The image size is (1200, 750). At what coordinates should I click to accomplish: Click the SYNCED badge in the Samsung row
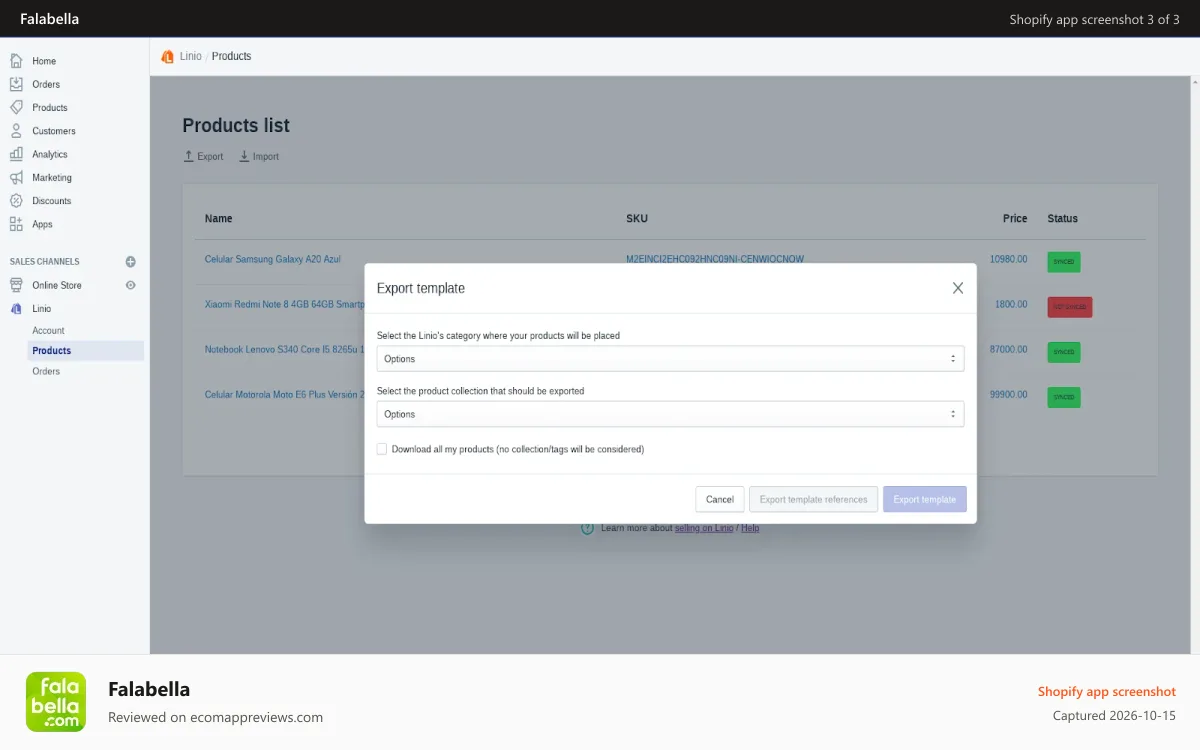click(1064, 262)
